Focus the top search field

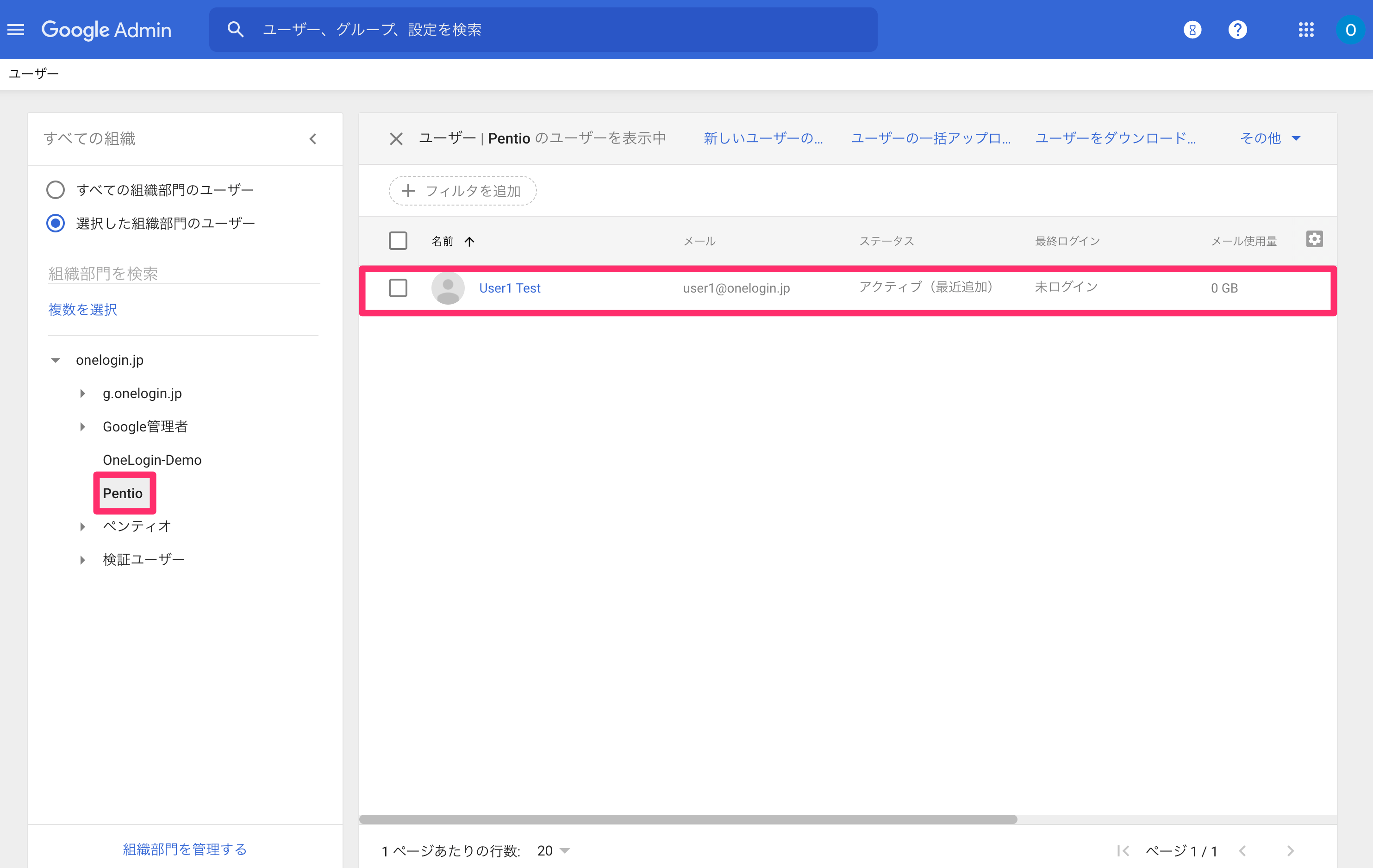pos(543,30)
